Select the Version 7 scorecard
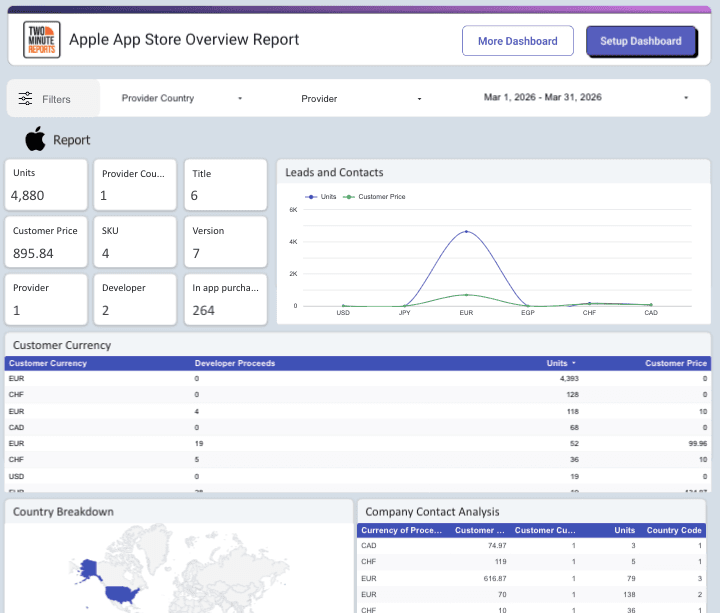The height and width of the screenshot is (613, 720). 225,242
